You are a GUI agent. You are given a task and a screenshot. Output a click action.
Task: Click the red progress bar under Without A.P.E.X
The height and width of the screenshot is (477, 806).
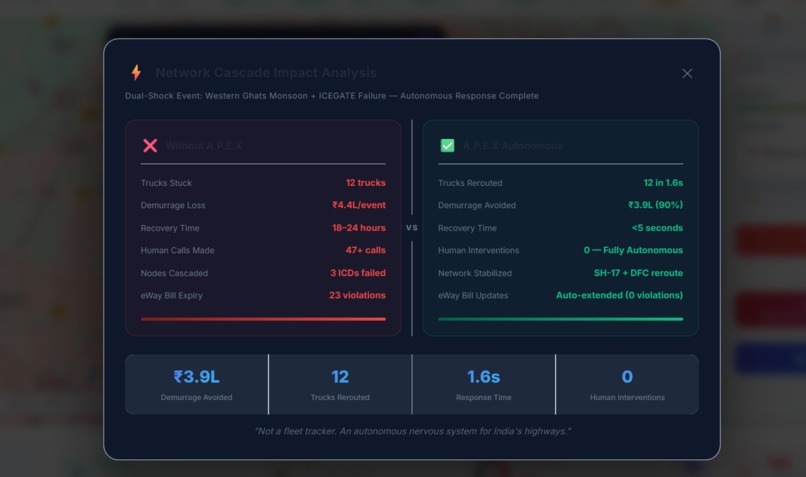(263, 319)
